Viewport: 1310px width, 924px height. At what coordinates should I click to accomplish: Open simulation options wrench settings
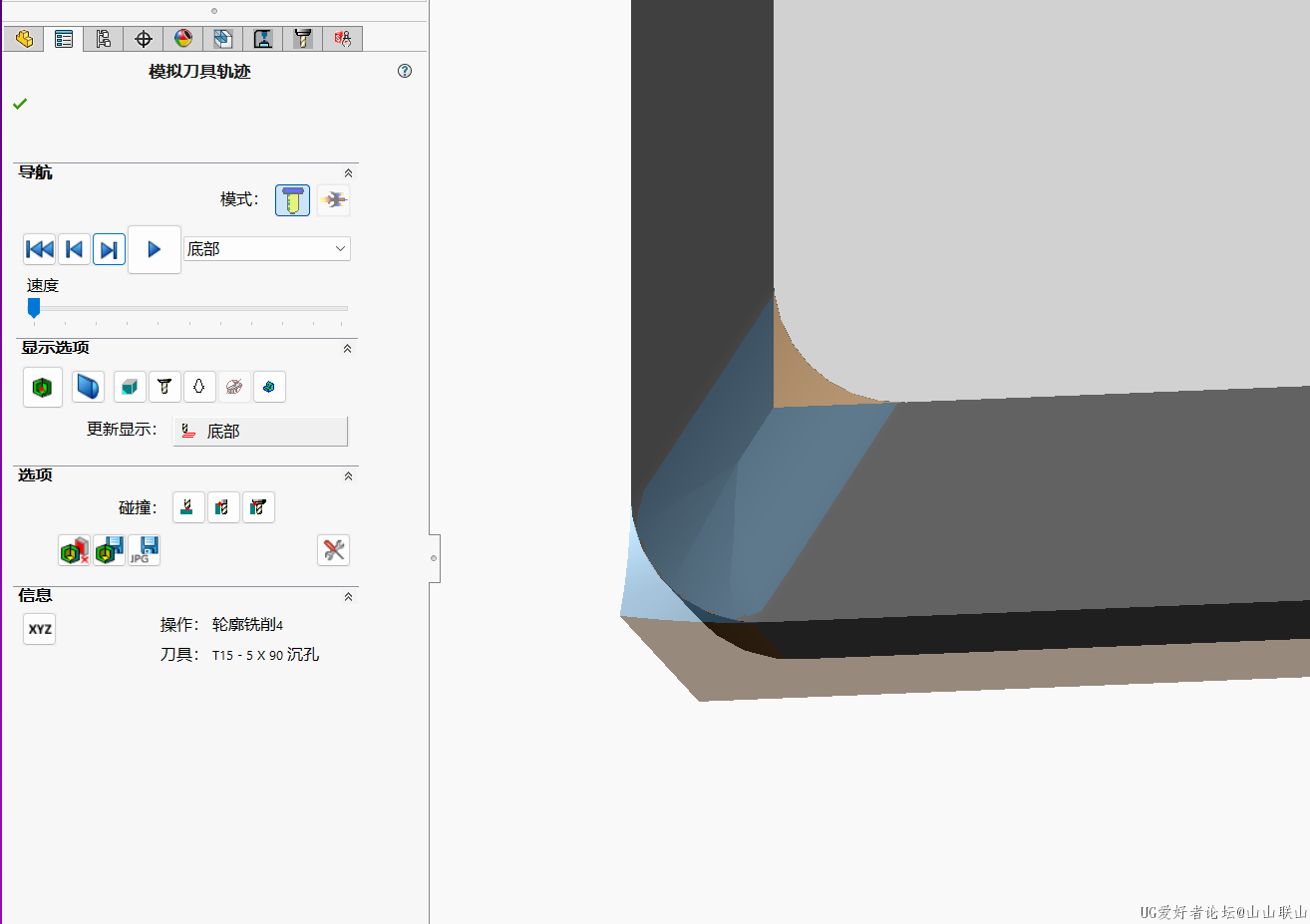(334, 550)
